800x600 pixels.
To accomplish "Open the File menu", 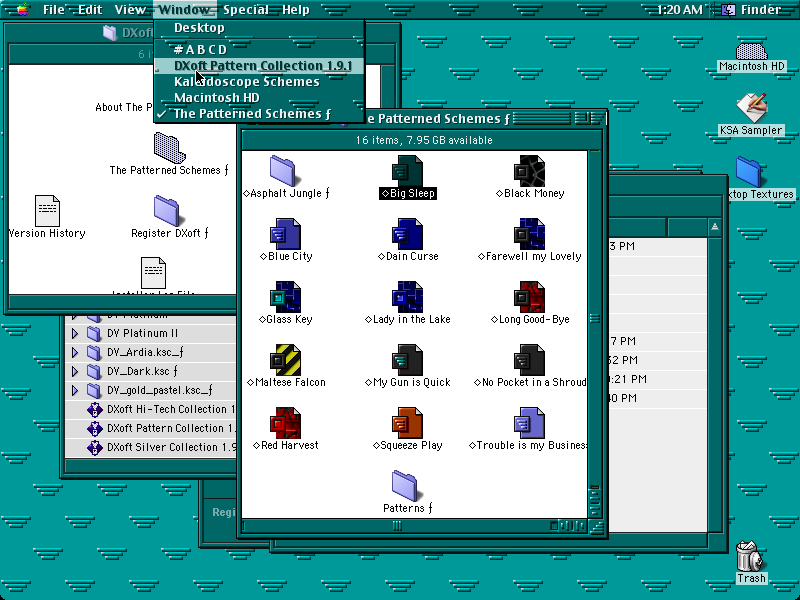I will click(54, 10).
